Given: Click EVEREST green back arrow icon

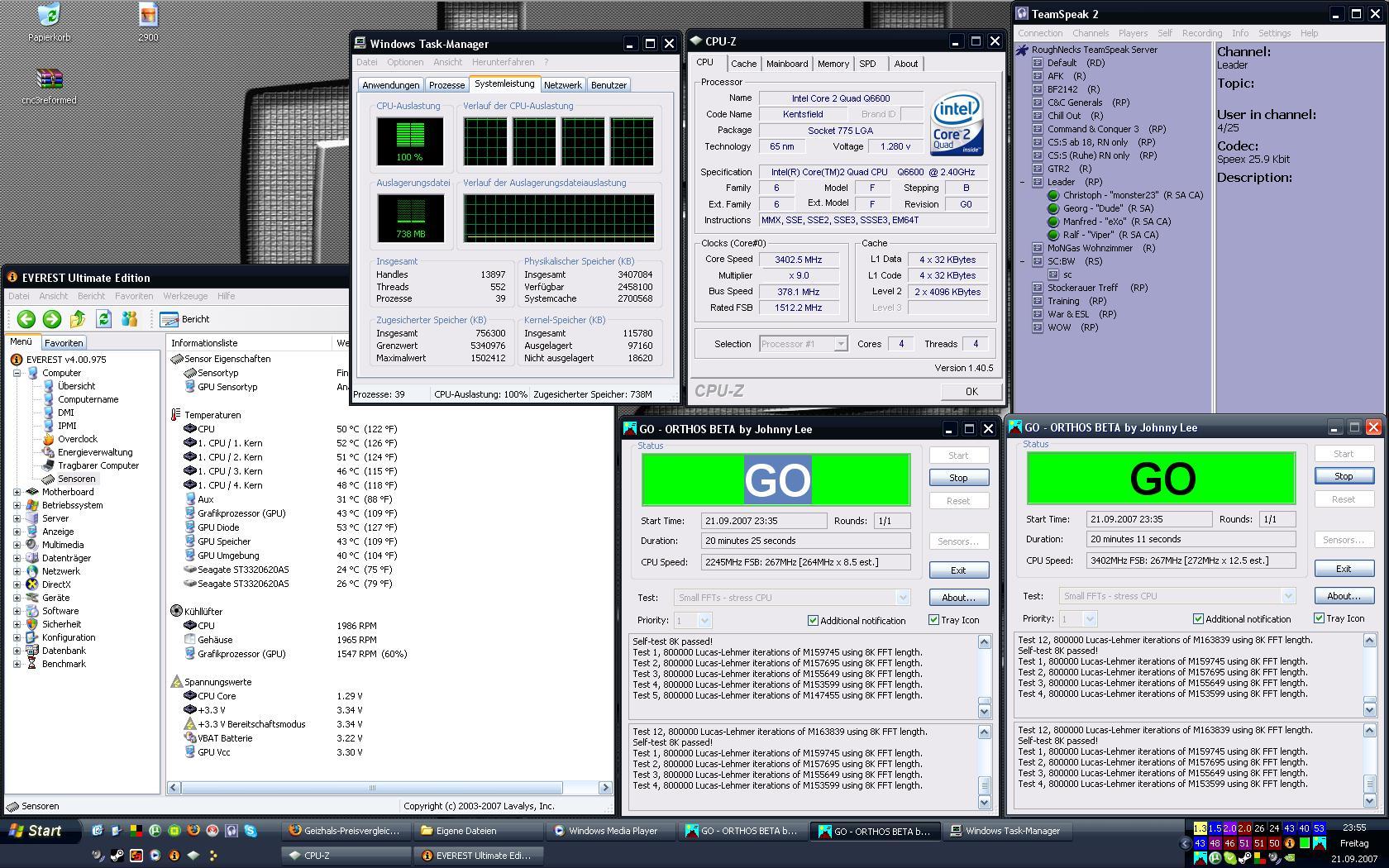Looking at the screenshot, I should tap(26, 319).
